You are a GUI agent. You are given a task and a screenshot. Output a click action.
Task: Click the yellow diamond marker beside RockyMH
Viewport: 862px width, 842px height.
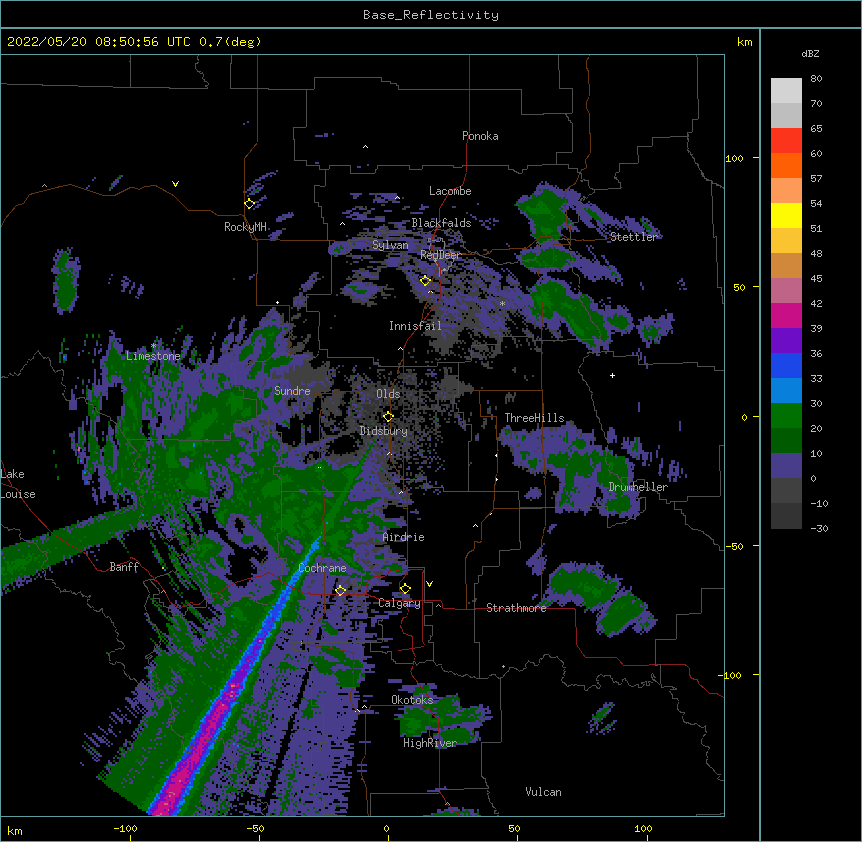250,204
